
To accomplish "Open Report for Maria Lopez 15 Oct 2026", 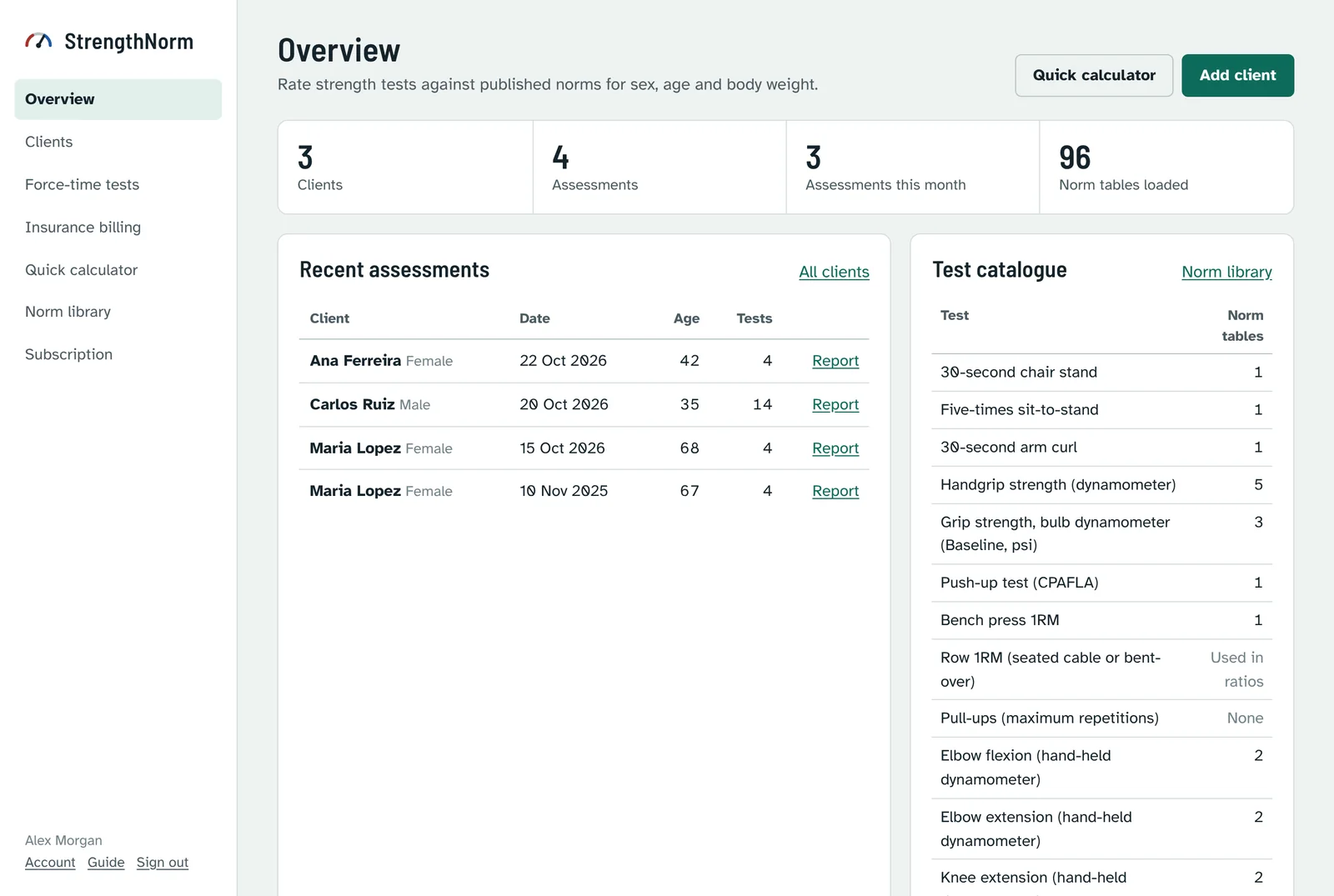I will 835,448.
